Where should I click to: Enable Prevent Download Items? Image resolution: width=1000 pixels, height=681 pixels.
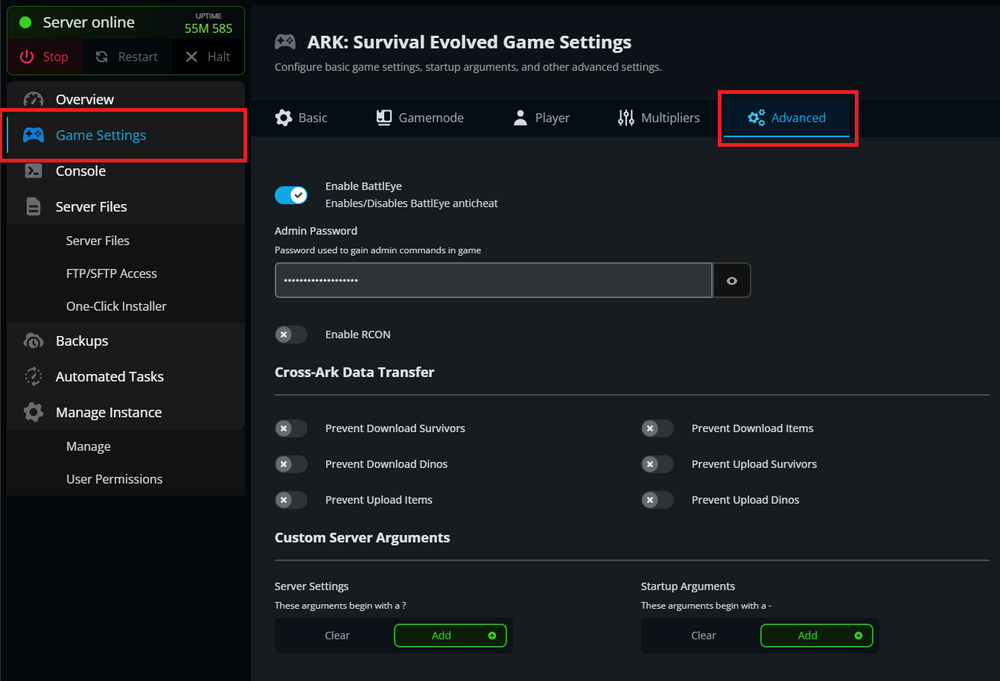point(657,428)
